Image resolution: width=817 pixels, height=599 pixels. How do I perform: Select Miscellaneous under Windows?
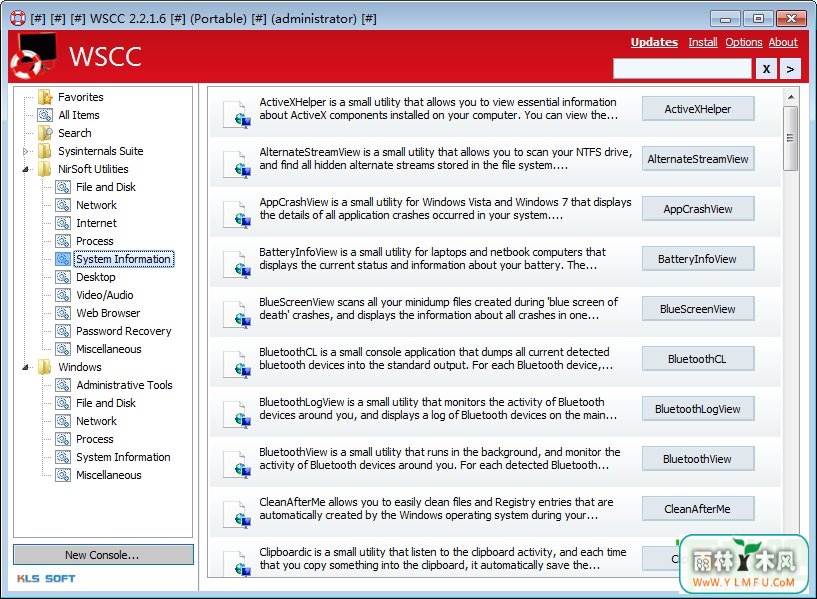click(109, 475)
